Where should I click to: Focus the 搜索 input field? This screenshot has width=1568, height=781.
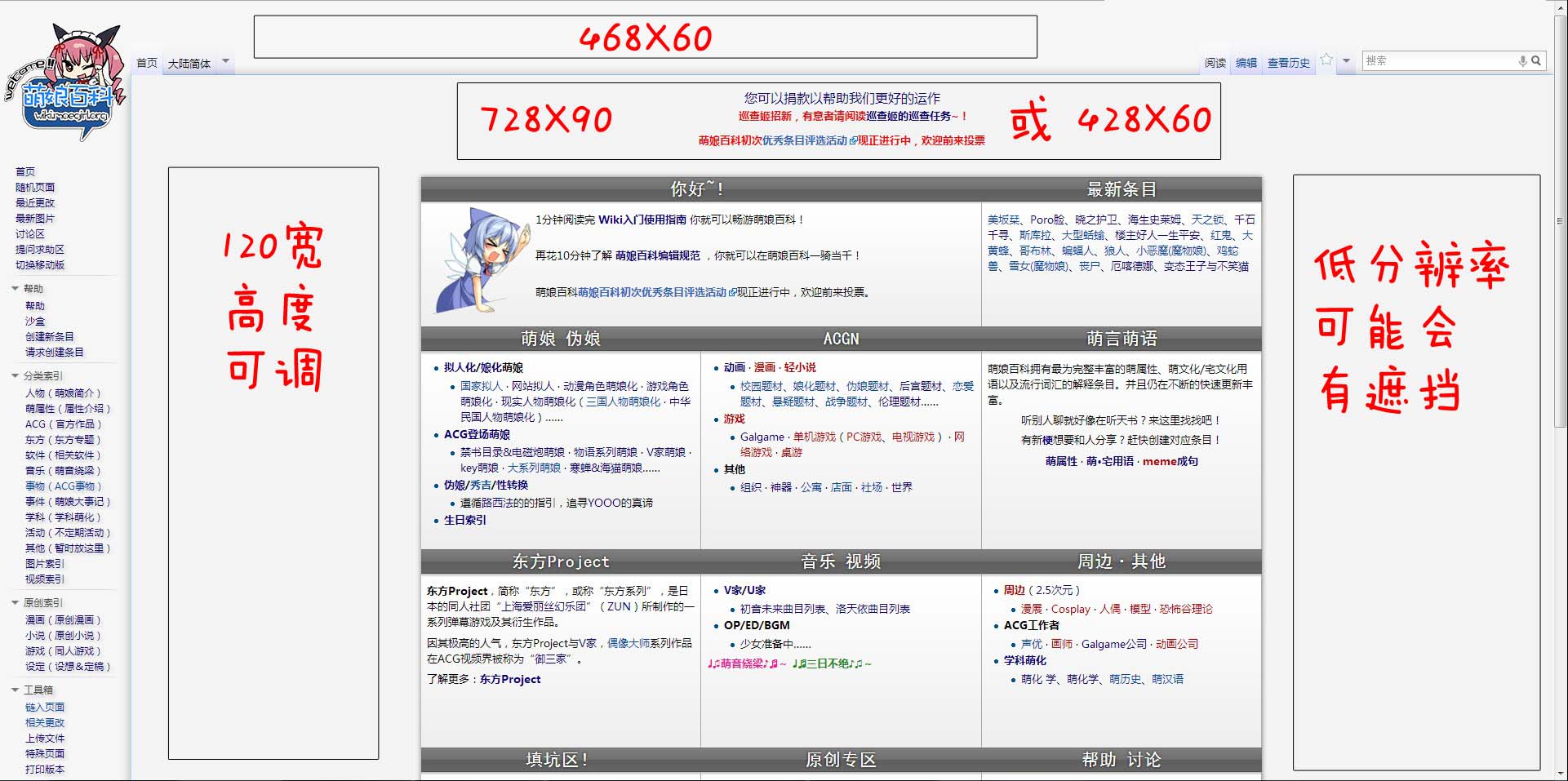pyautogui.click(x=1438, y=61)
